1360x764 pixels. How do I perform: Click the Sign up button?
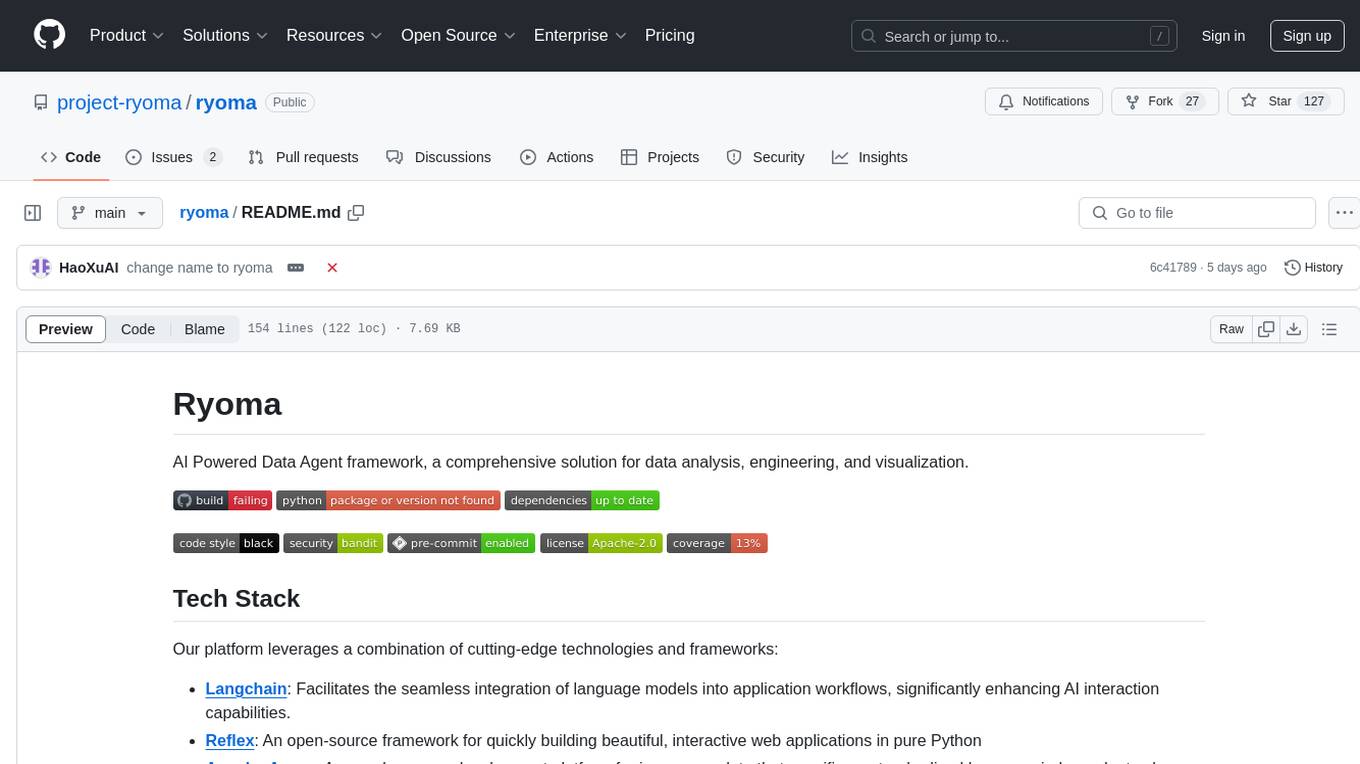click(x=1307, y=36)
